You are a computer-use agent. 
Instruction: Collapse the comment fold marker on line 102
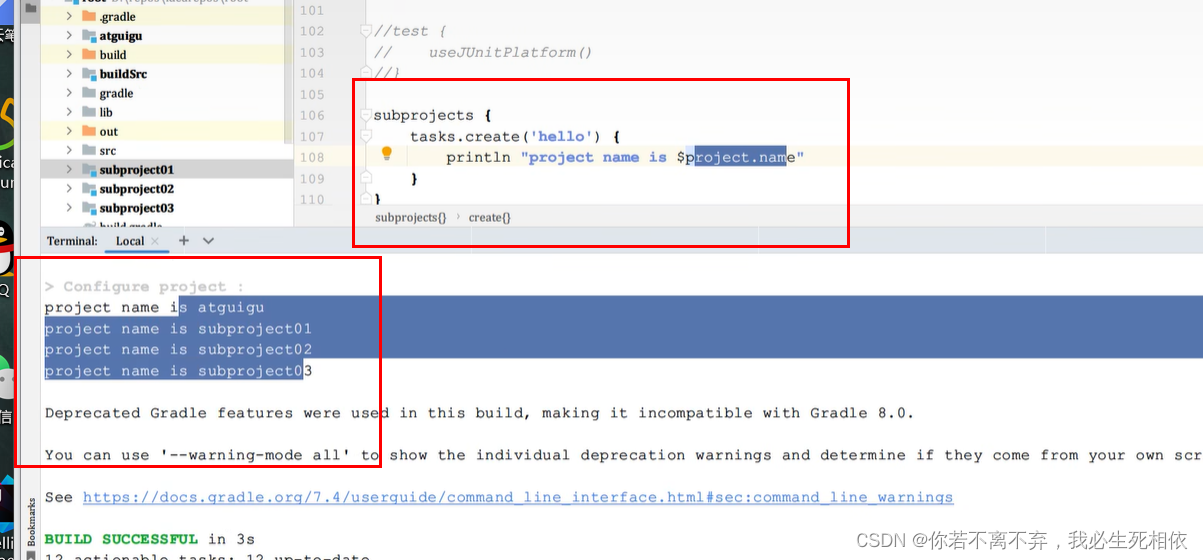[x=366, y=31]
